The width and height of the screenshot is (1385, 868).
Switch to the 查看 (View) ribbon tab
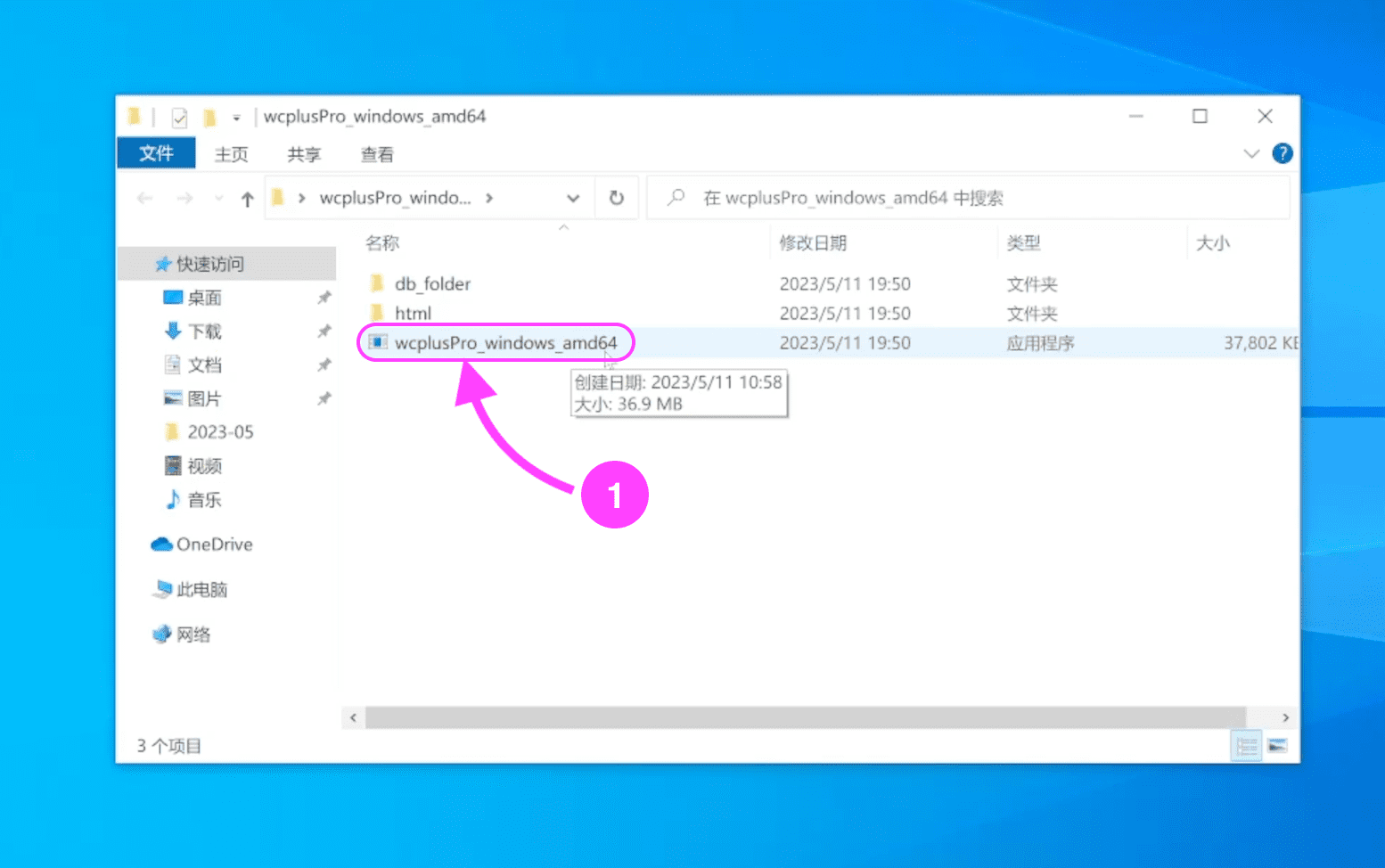(x=376, y=154)
